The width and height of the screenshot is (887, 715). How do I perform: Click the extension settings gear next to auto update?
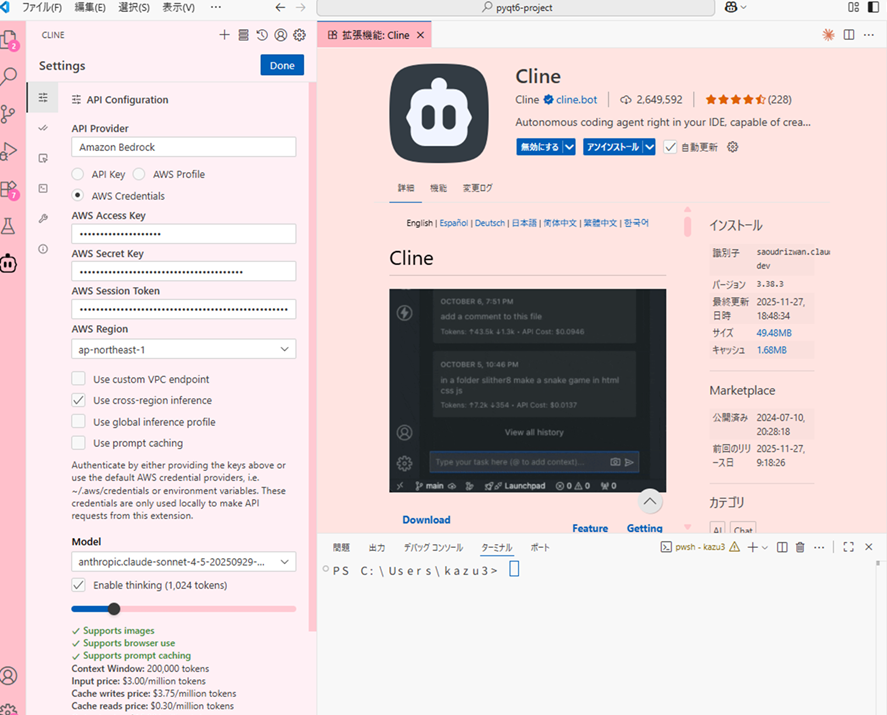pos(733,147)
